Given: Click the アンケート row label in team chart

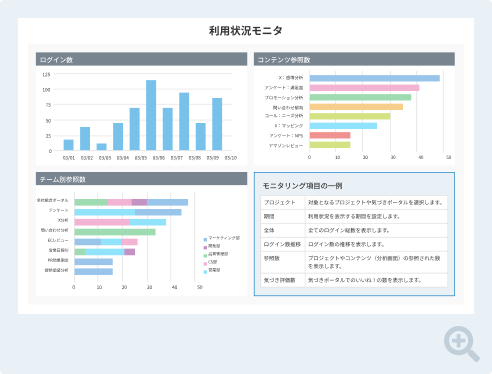Looking at the screenshot, I should coord(58,210).
